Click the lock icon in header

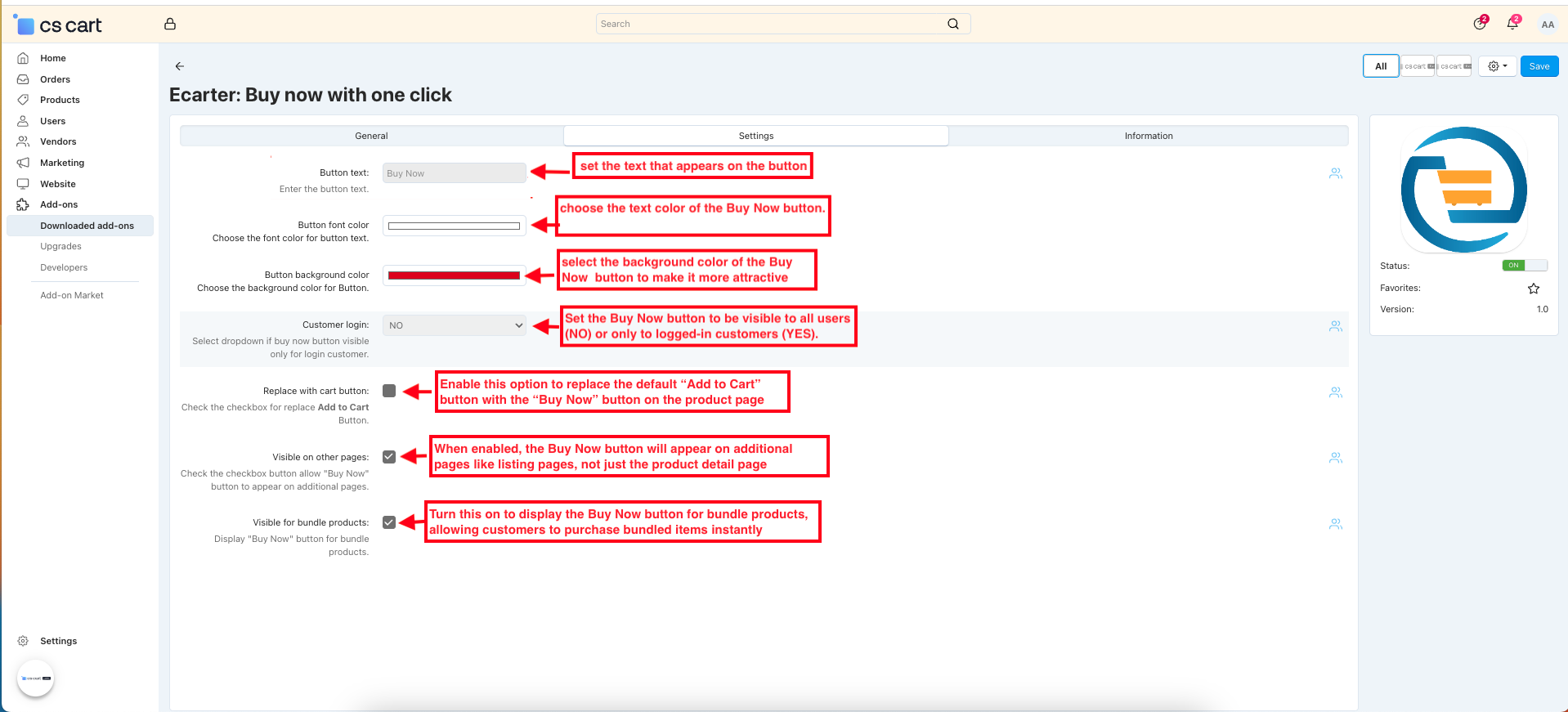pos(170,24)
